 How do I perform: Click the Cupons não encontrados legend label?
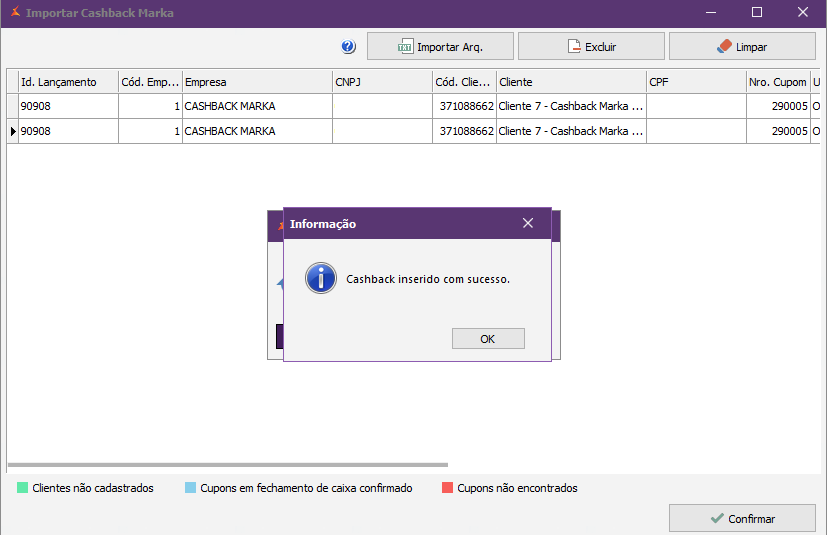click(x=517, y=488)
